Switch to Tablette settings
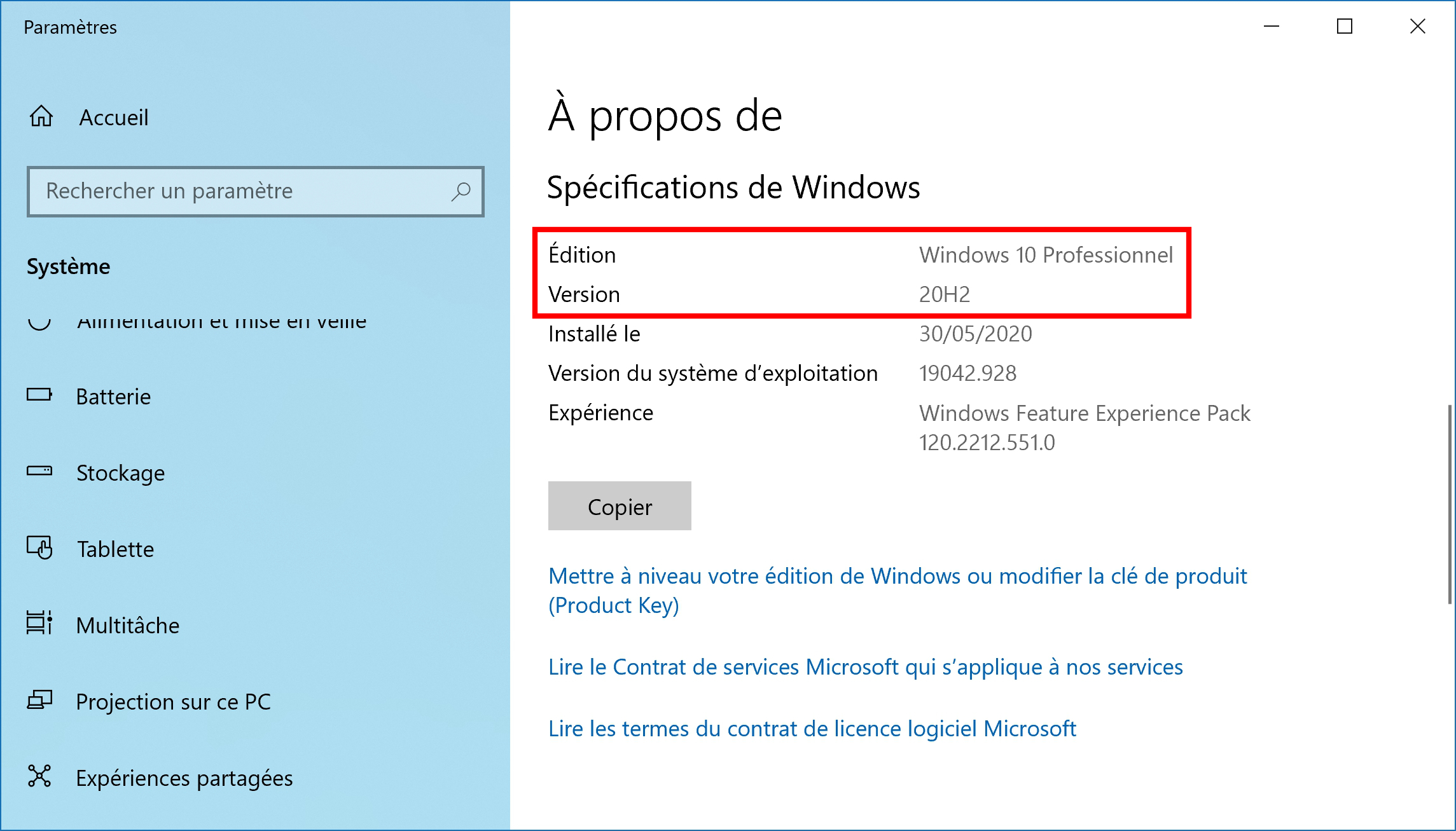Viewport: 1456px width, 831px height. [115, 549]
